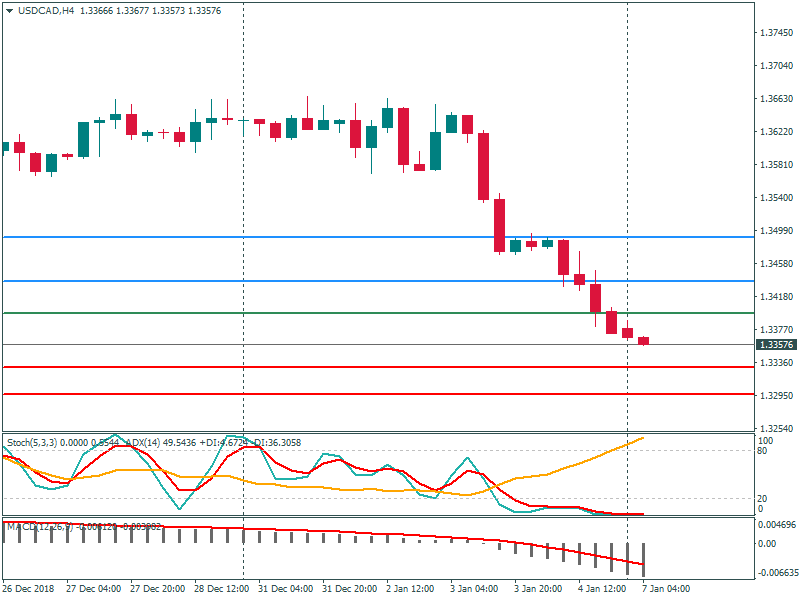The width and height of the screenshot is (800, 600).
Task: Click the 4 Jan 12:00 time label
Action: tap(602, 589)
